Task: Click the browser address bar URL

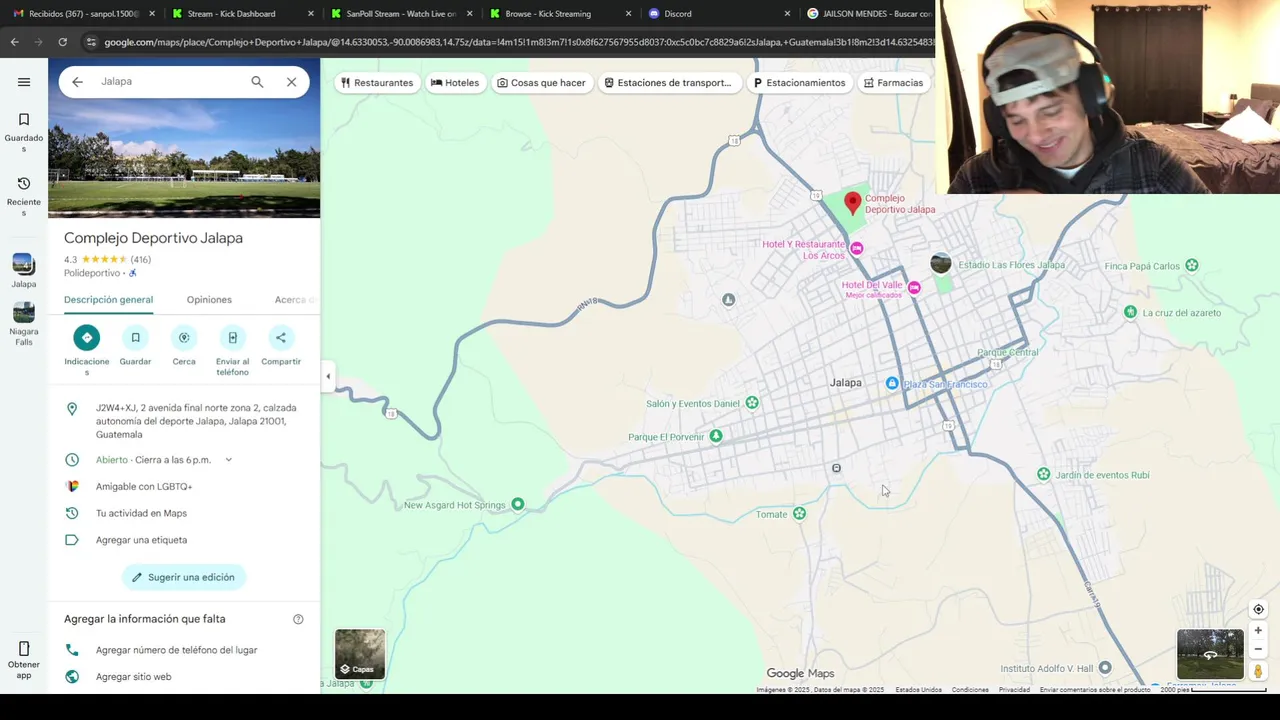Action: [518, 42]
